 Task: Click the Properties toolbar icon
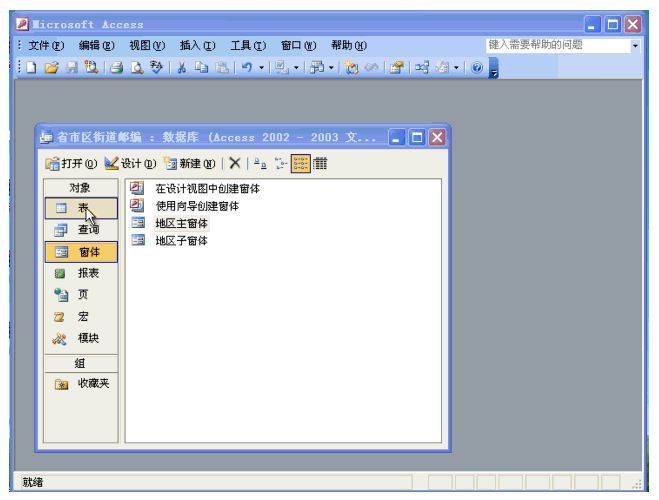(396, 68)
